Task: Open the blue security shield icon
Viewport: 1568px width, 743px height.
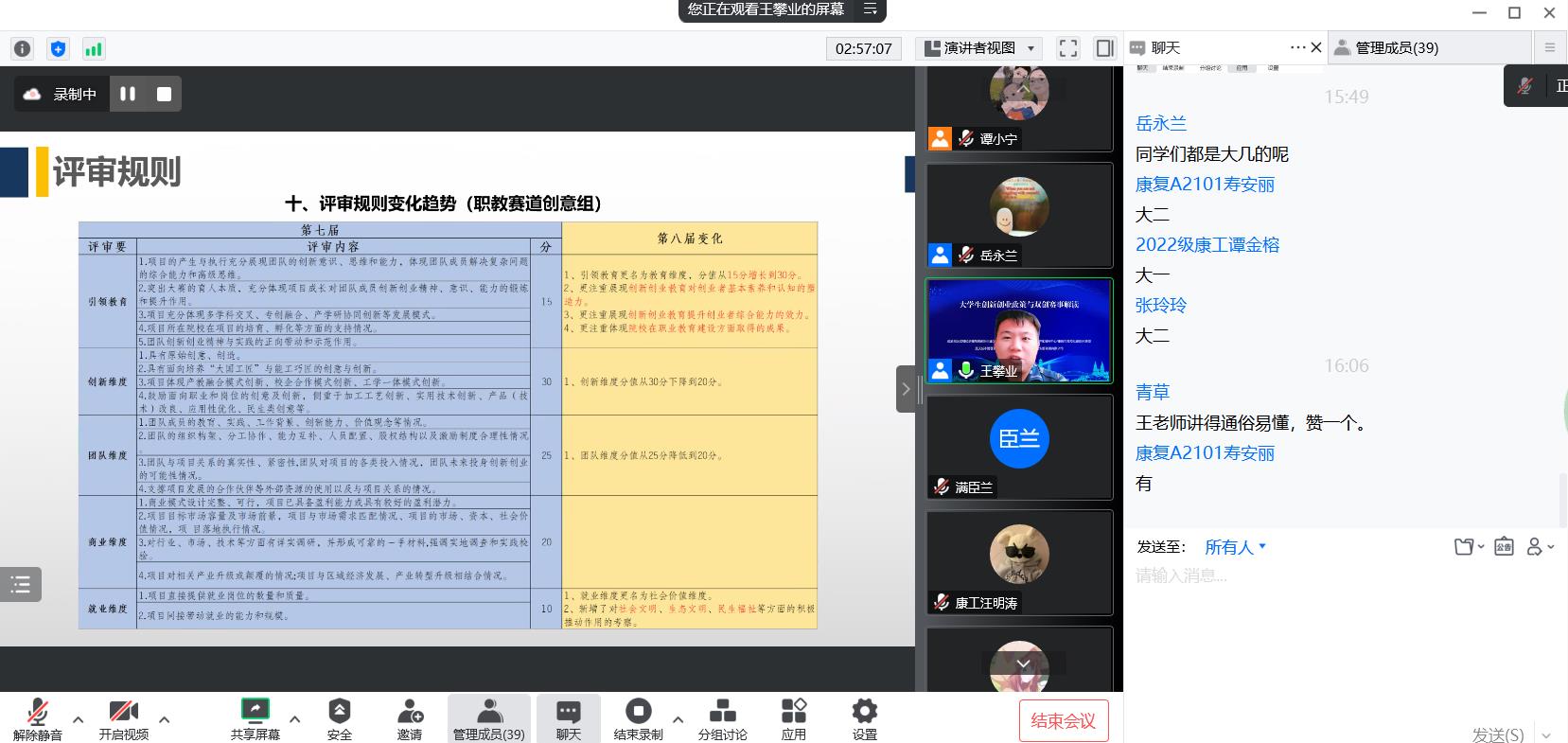Action: [x=59, y=48]
